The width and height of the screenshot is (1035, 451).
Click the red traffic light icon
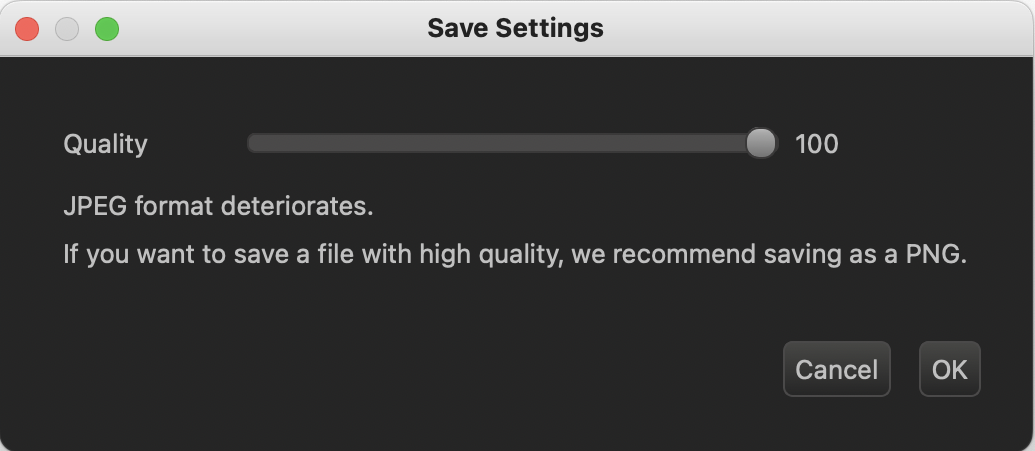point(27,29)
